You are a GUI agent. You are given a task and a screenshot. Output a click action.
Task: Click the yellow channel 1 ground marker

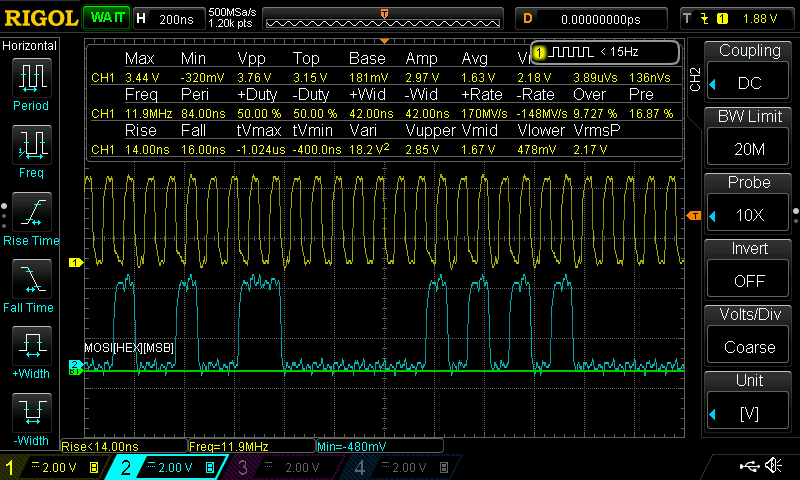pyautogui.click(x=76, y=262)
